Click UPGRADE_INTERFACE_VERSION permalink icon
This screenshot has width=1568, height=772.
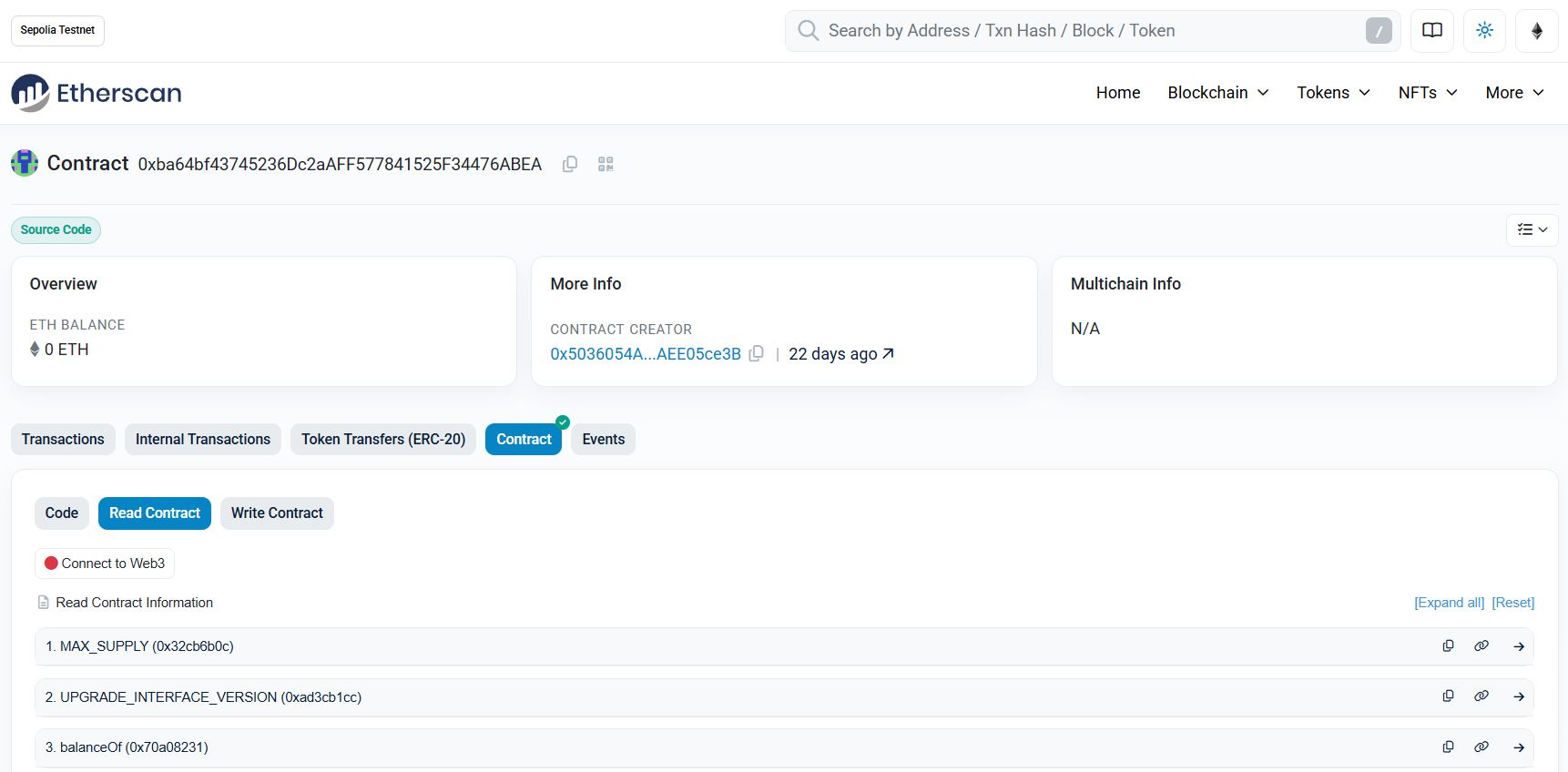(1481, 696)
